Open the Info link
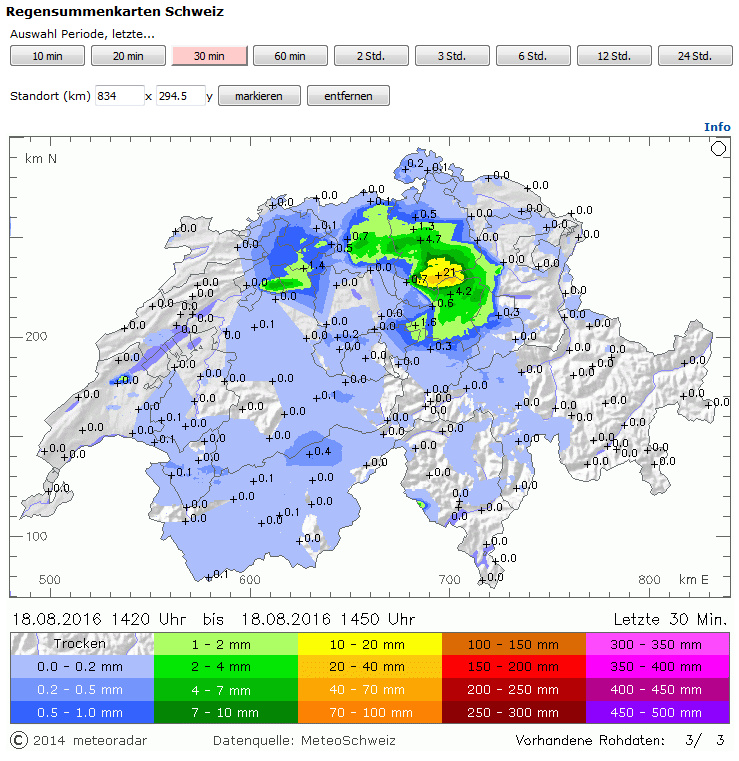 click(717, 127)
